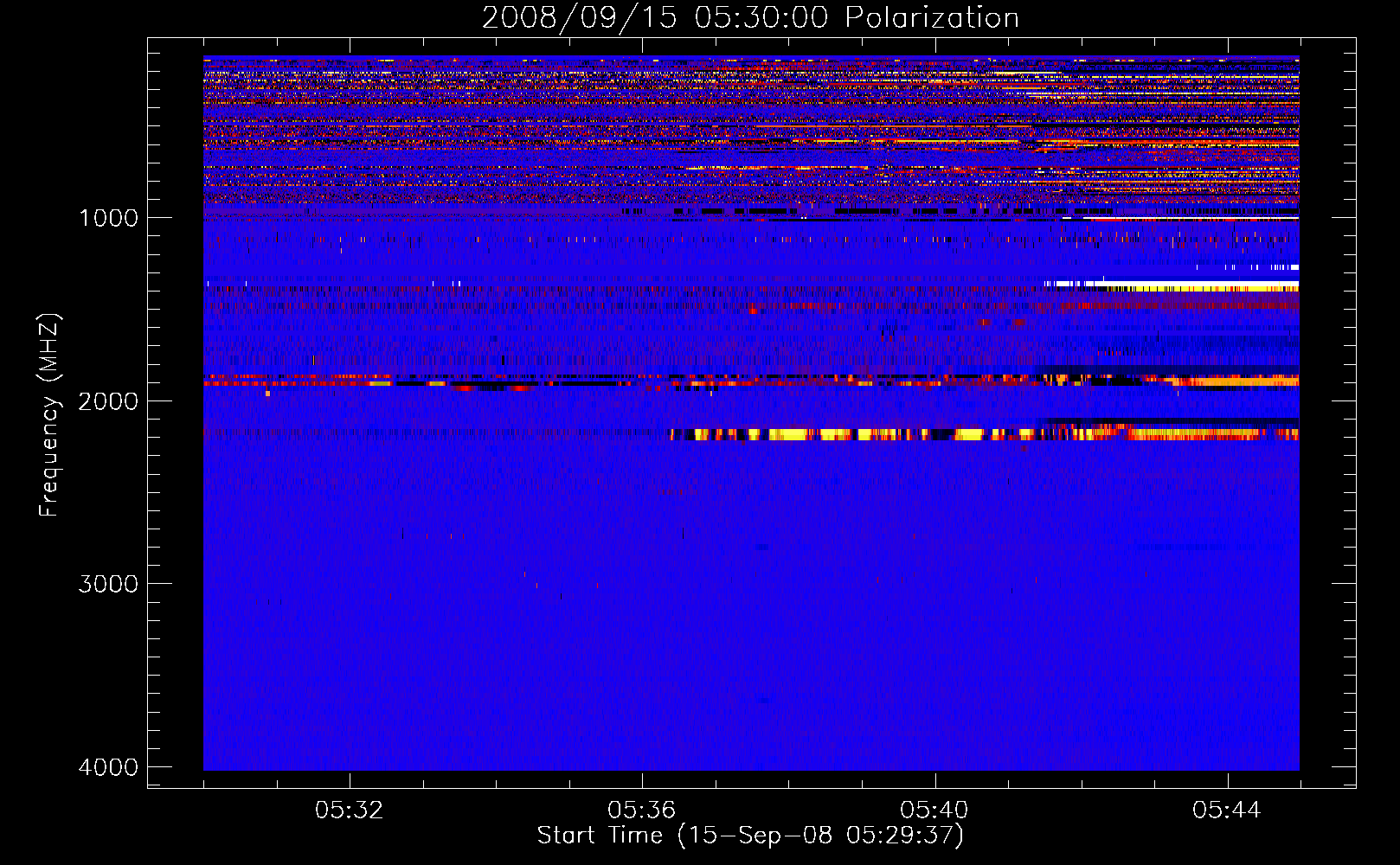Click the 05:32 time tick label
Image resolution: width=1400 pixels, height=865 pixels.
(x=349, y=811)
